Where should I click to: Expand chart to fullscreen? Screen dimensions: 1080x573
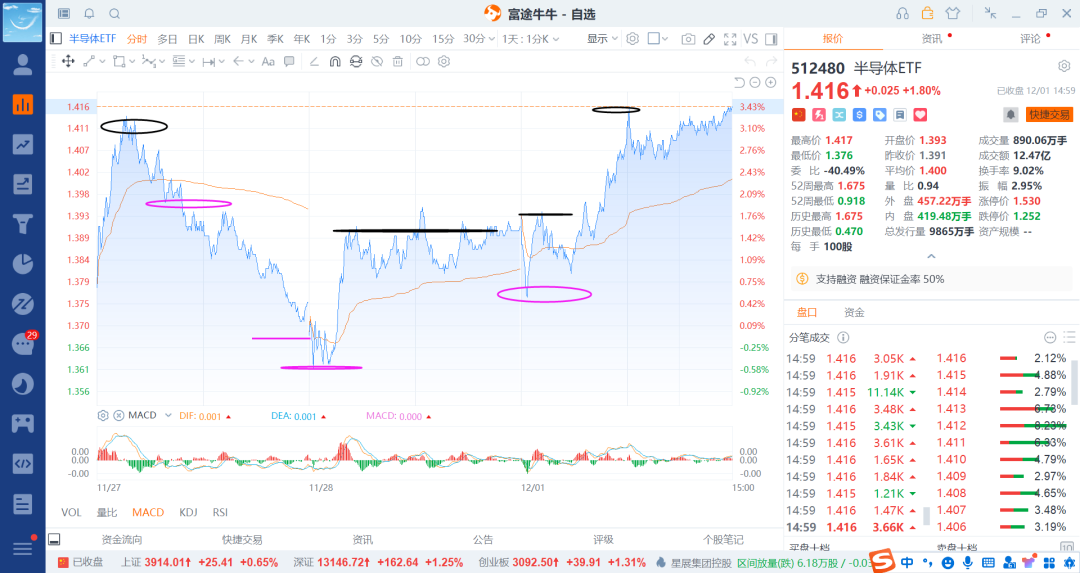click(730, 39)
